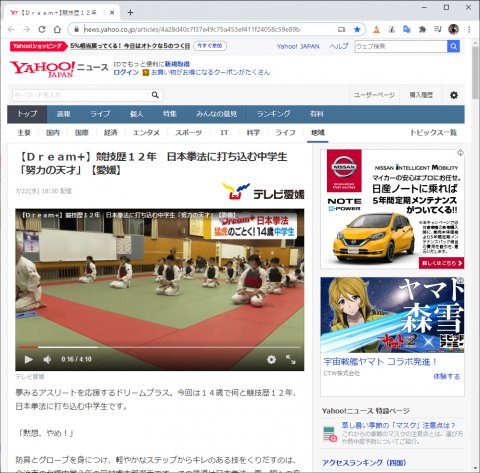Open the user profile avatar
Screen dimensions: 480x473
453,29
